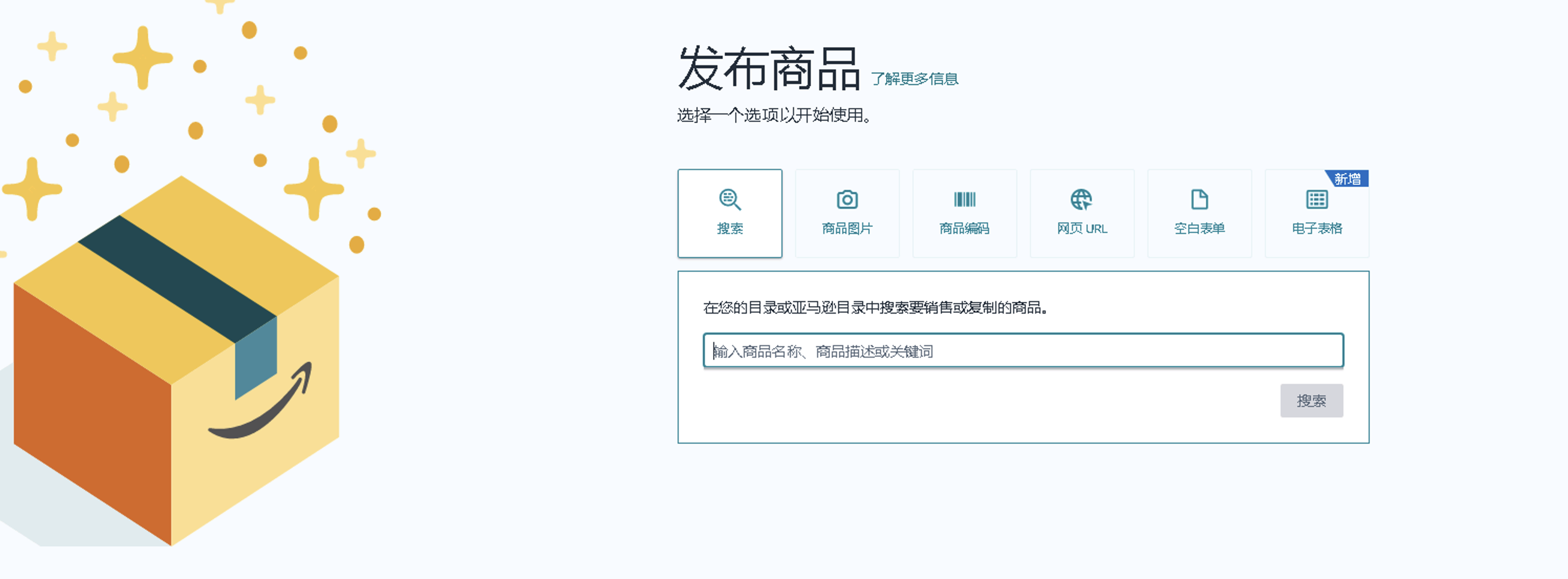Select the 空白表单 blank form option
The width and height of the screenshot is (1568, 579).
[1199, 213]
